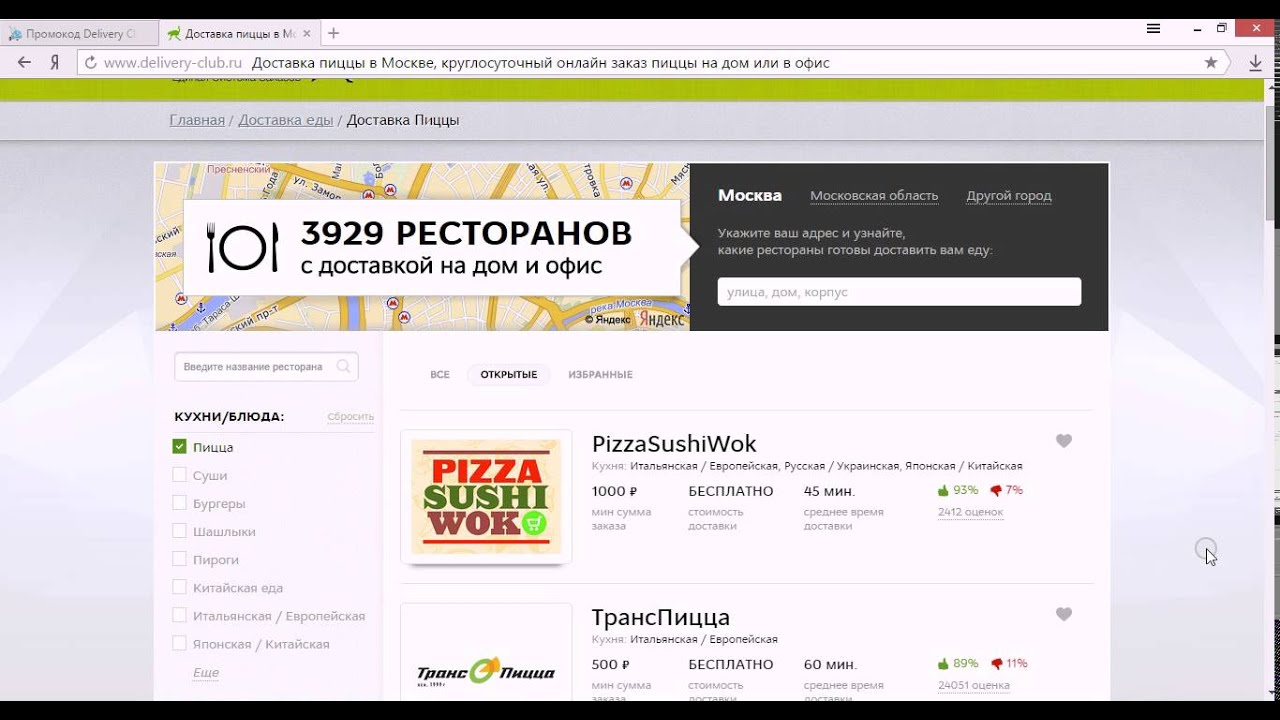Viewport: 1280px width, 720px height.
Task: Close the 'Доставка пиццы' tab
Action: click(307, 33)
